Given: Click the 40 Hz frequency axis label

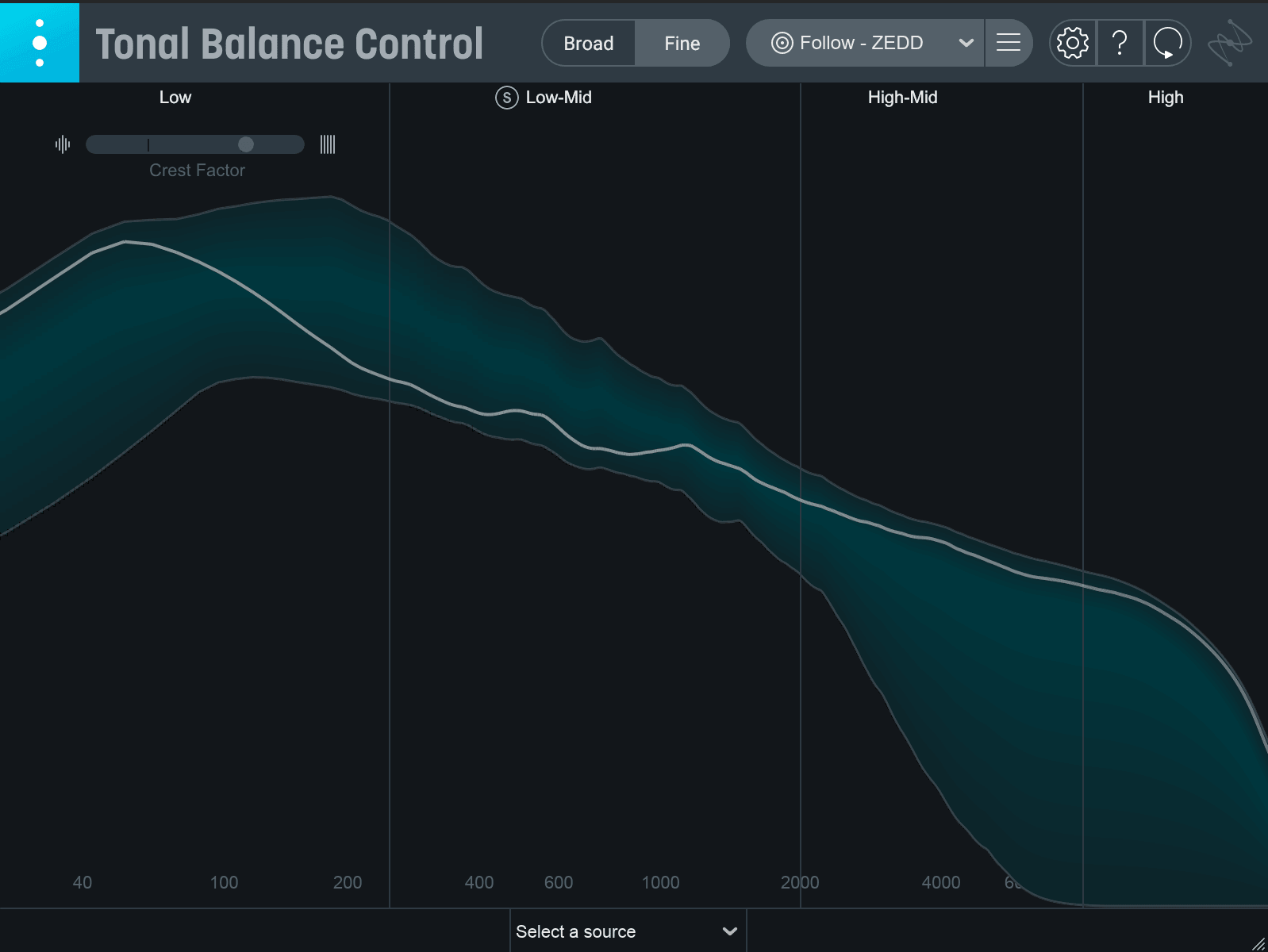Looking at the screenshot, I should tap(83, 882).
